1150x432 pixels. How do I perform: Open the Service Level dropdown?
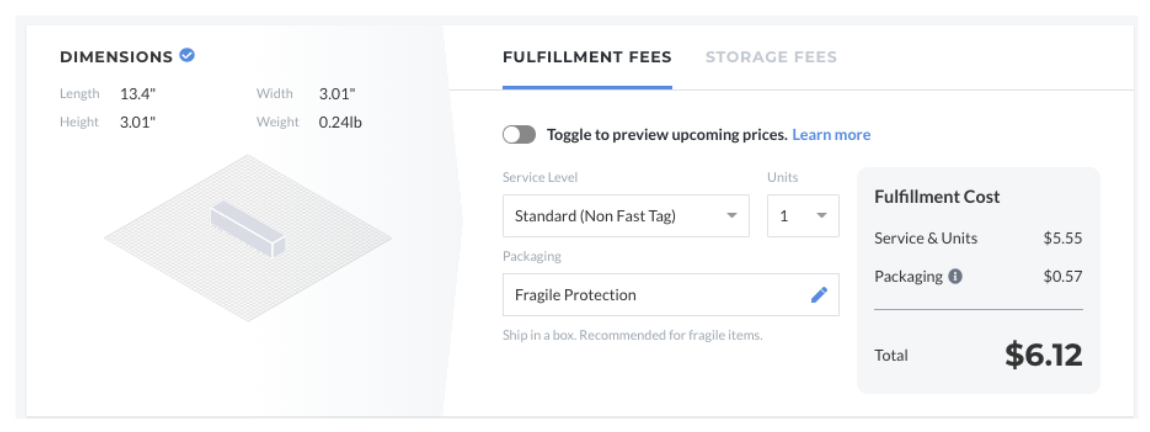(x=626, y=216)
